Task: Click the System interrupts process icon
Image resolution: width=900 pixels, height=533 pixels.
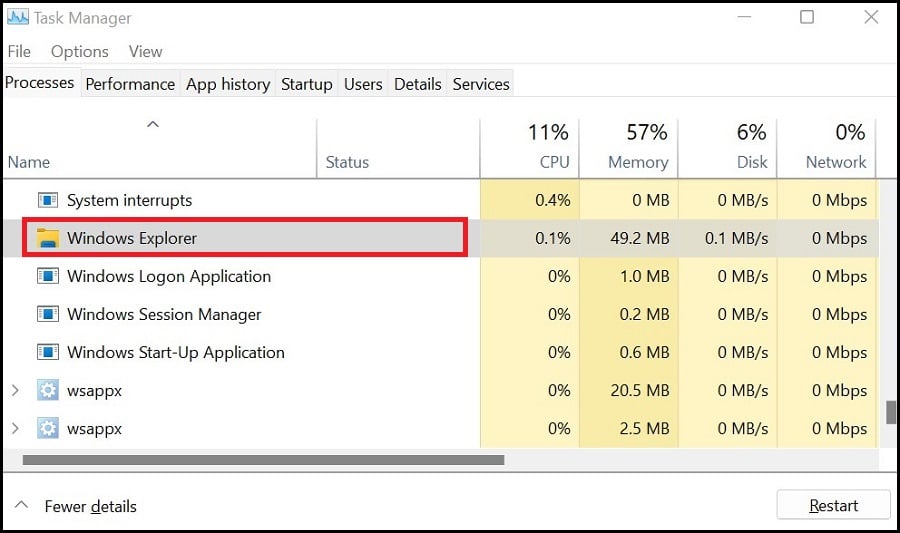Action: 48,200
